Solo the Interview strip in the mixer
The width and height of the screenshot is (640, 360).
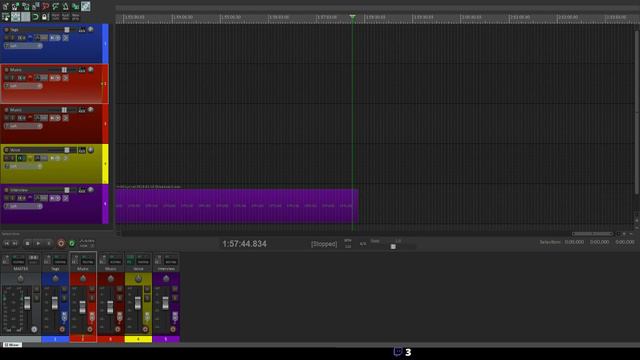point(175,298)
